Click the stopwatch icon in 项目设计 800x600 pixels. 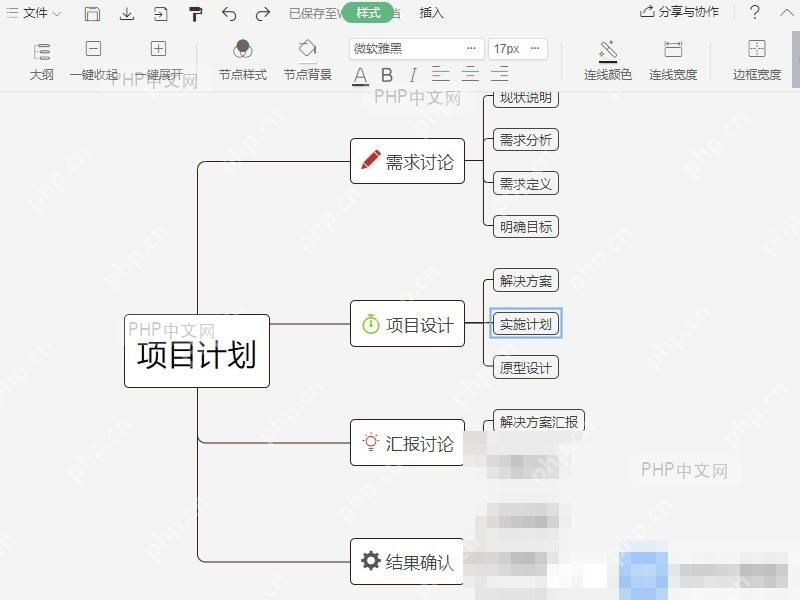tap(370, 324)
